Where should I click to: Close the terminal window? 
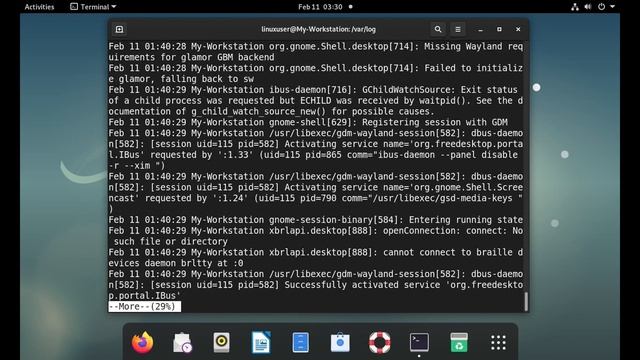[x=518, y=29]
